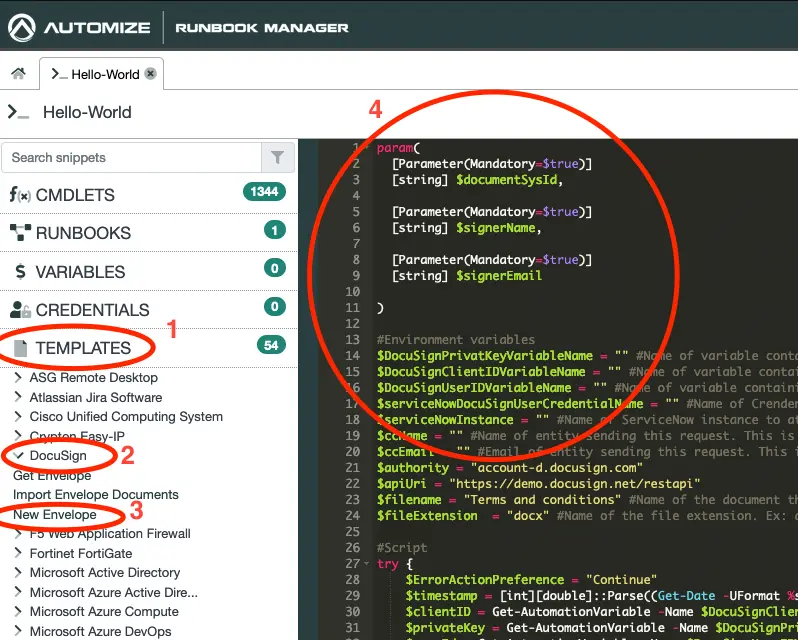
Task: Click the home icon tab
Action: pos(18,74)
